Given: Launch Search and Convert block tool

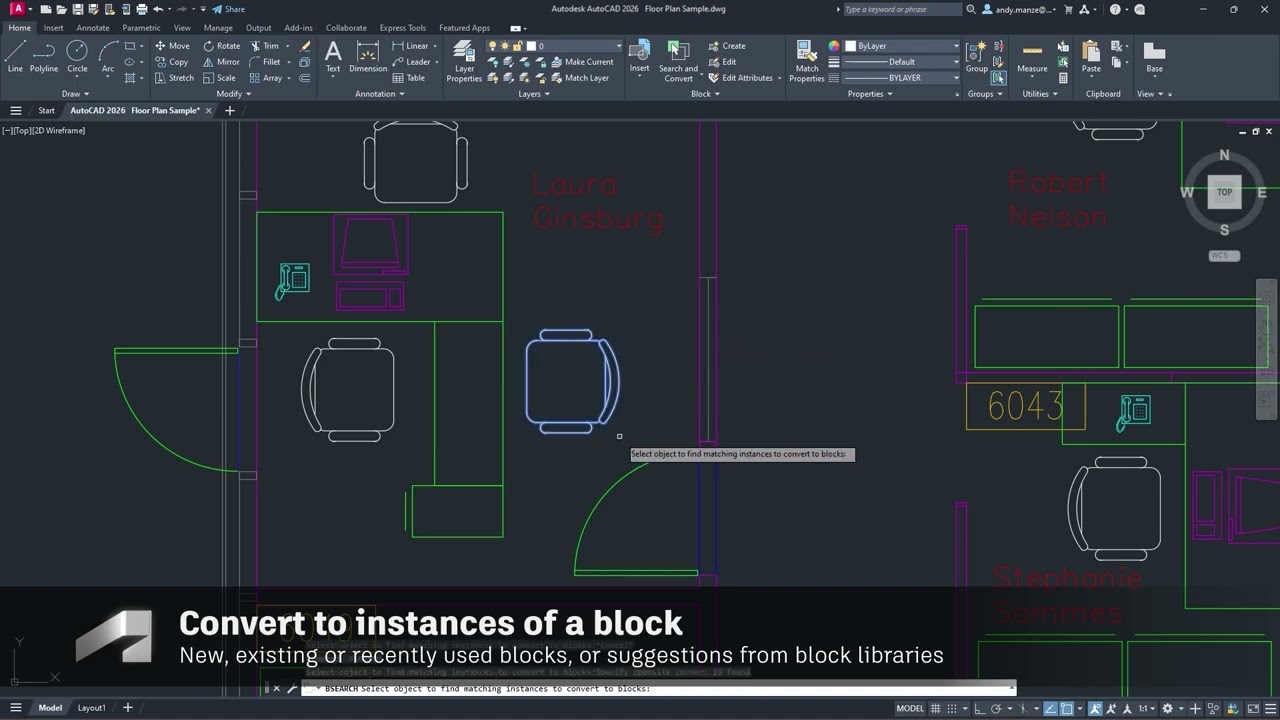Looking at the screenshot, I should click(x=678, y=61).
